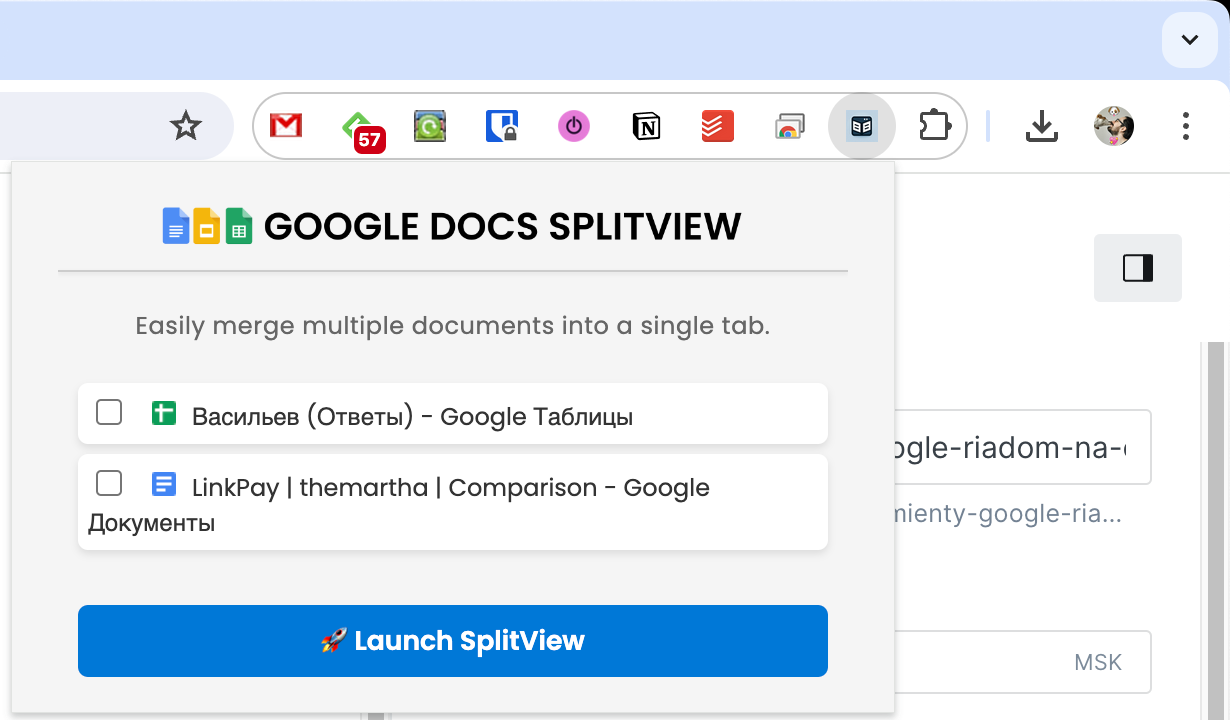Open the Chrome profile avatar
The image size is (1230, 720).
[x=1114, y=126]
